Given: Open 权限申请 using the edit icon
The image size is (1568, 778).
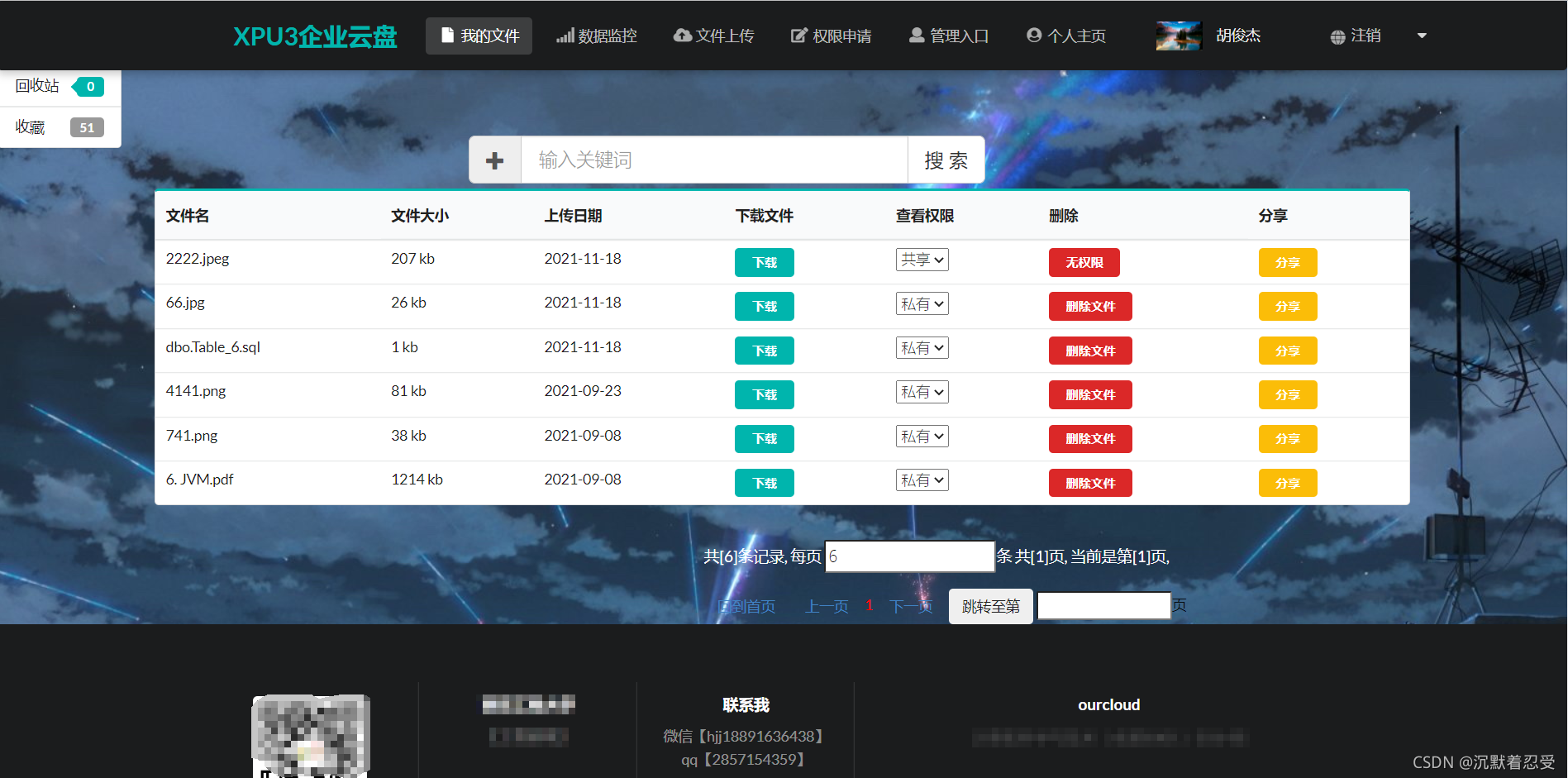Looking at the screenshot, I should (798, 36).
